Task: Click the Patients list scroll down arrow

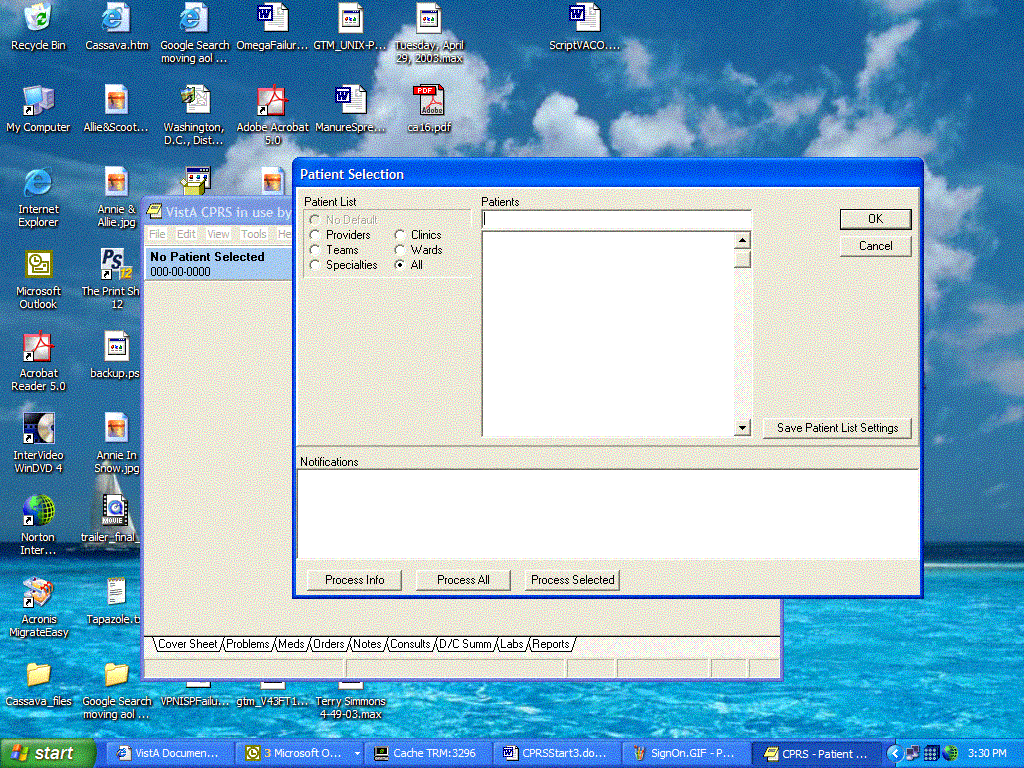Action: (742, 428)
